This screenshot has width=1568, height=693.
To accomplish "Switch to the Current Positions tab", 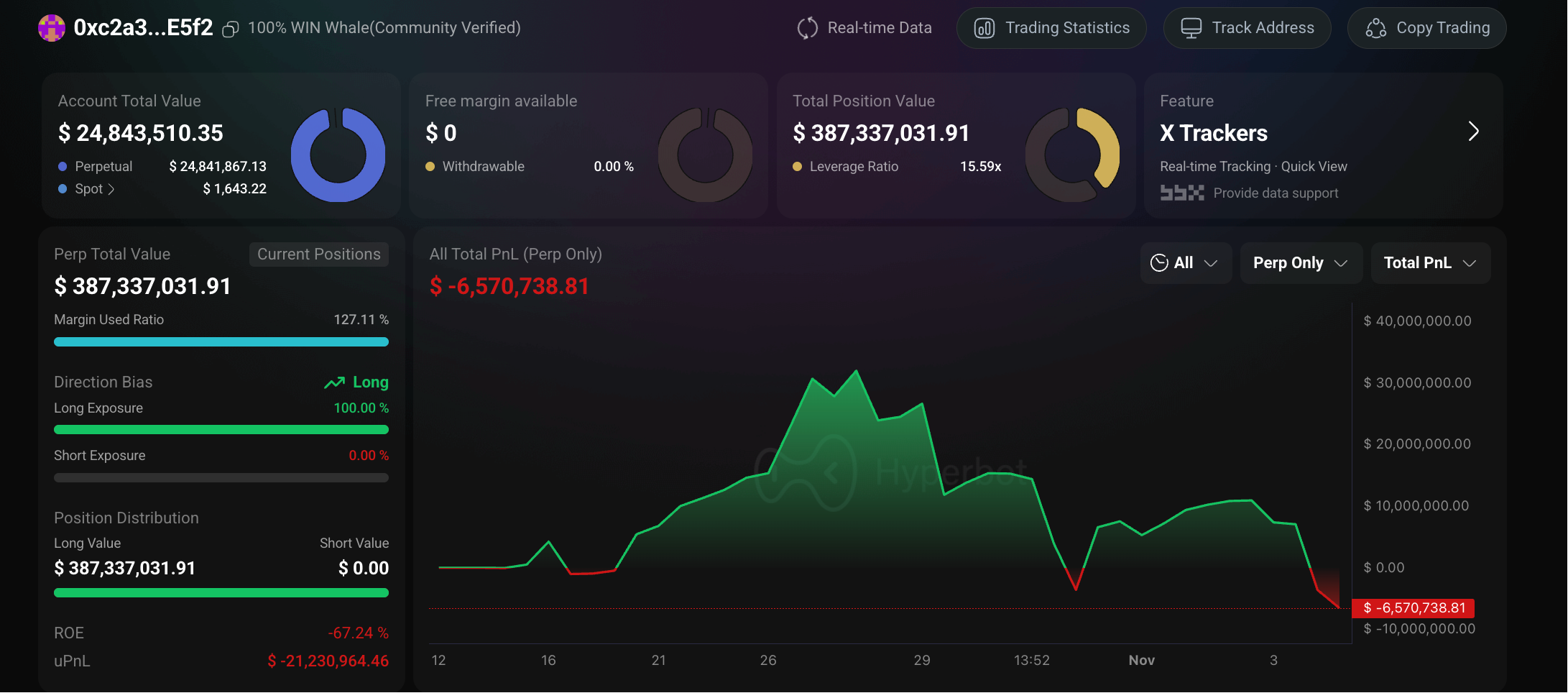I will (318, 254).
